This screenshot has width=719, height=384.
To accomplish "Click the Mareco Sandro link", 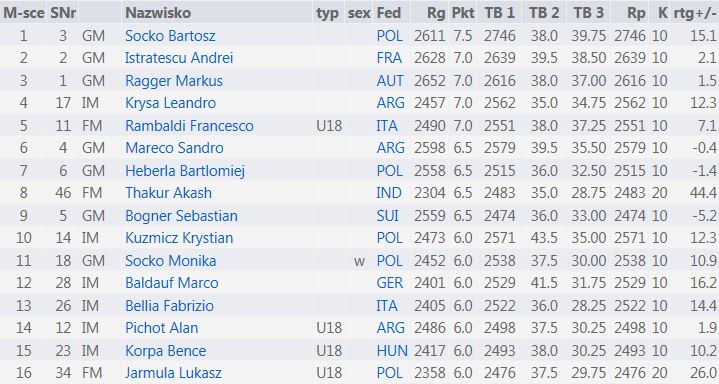I will pyautogui.click(x=174, y=148).
